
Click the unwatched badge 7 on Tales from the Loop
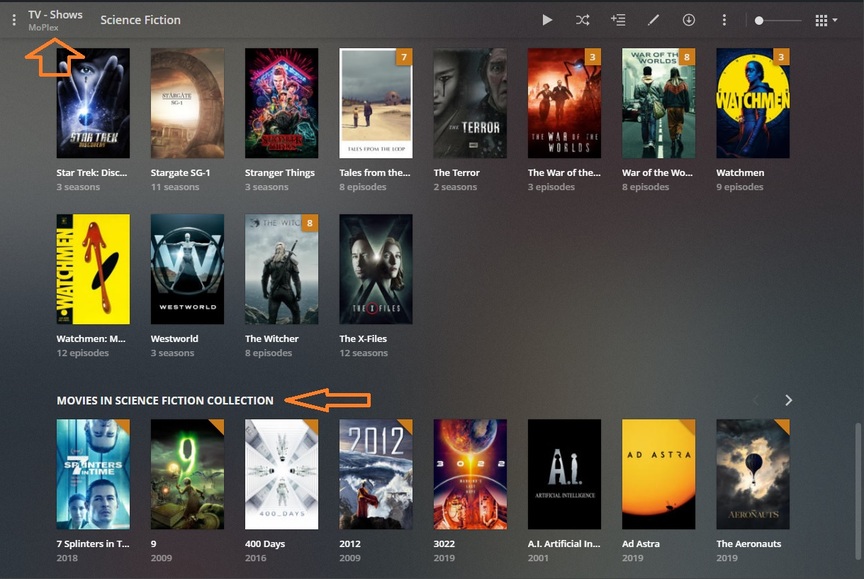[x=404, y=57]
